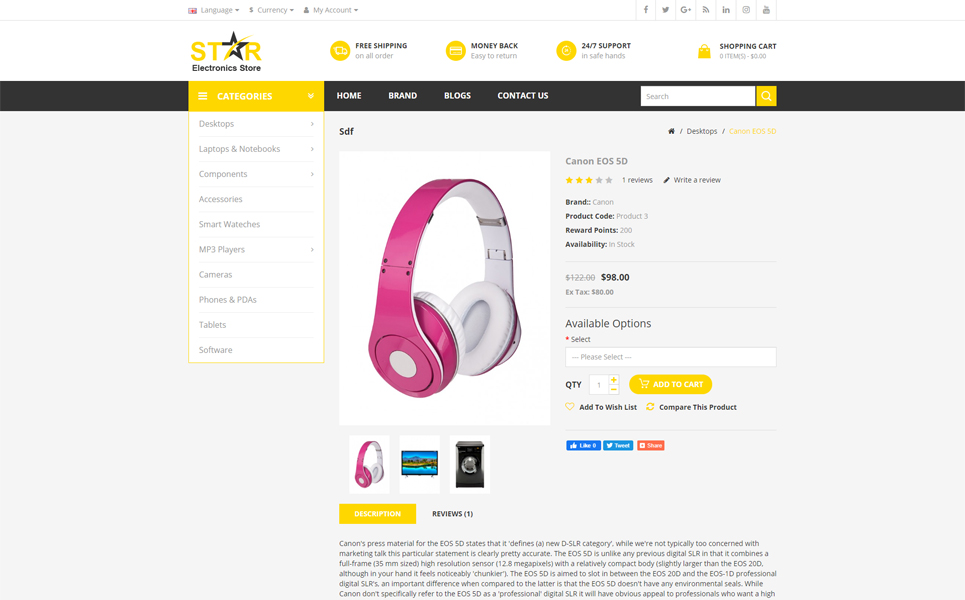The image size is (965, 600).
Task: Go to home via breadcrumb house icon
Action: coord(671,131)
